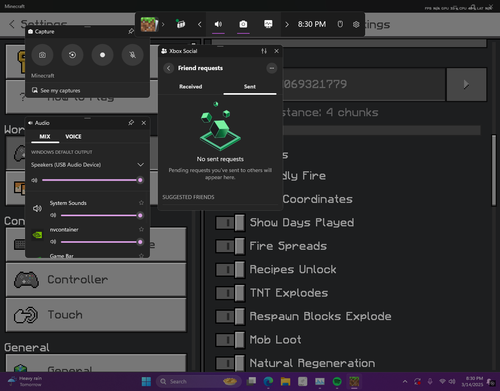Favorite nvcontainer with the star
This screenshot has width=500, height=391.
(141, 229)
